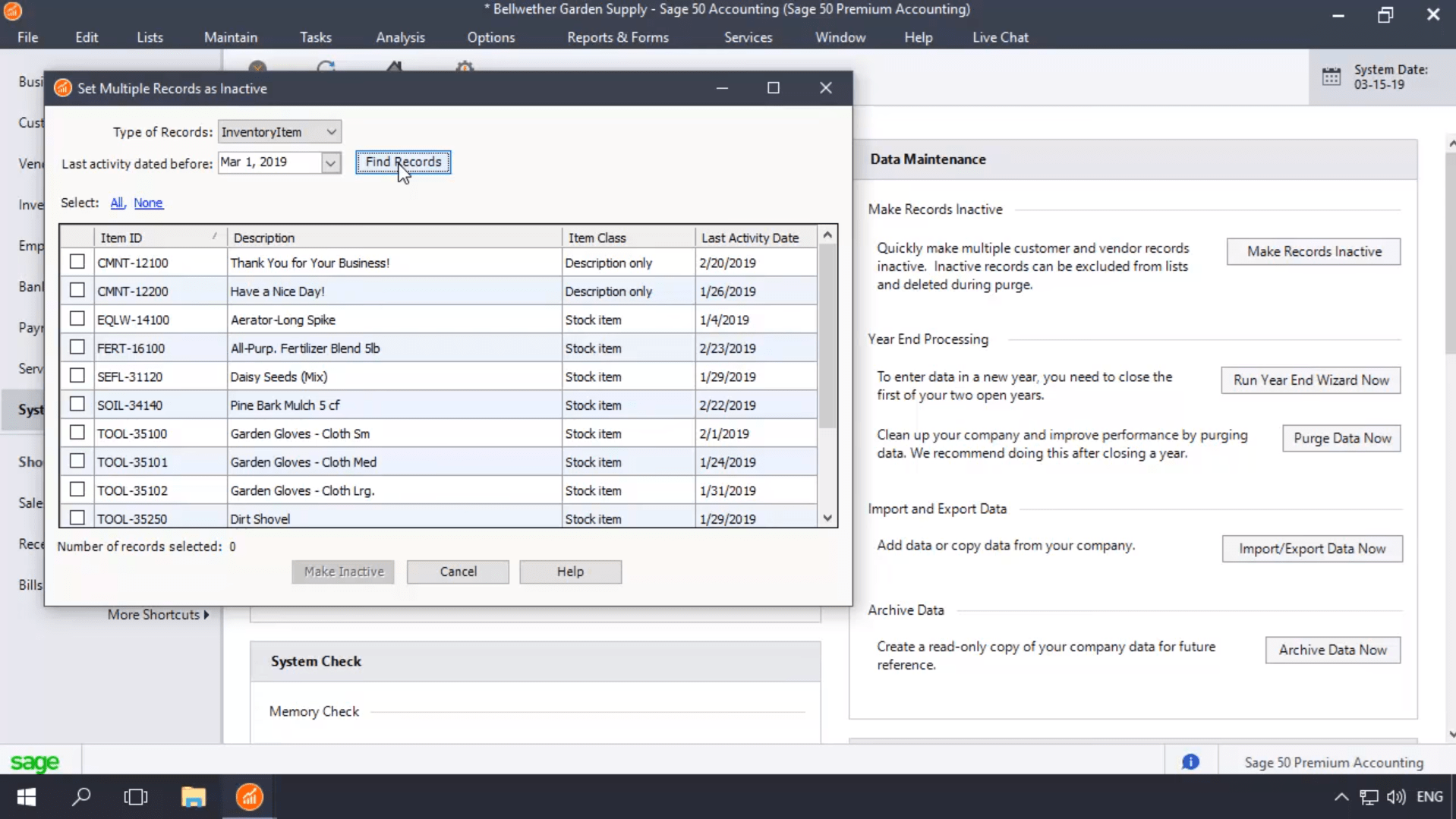1456x819 pixels.
Task: Select All records using the All link
Action: [117, 203]
